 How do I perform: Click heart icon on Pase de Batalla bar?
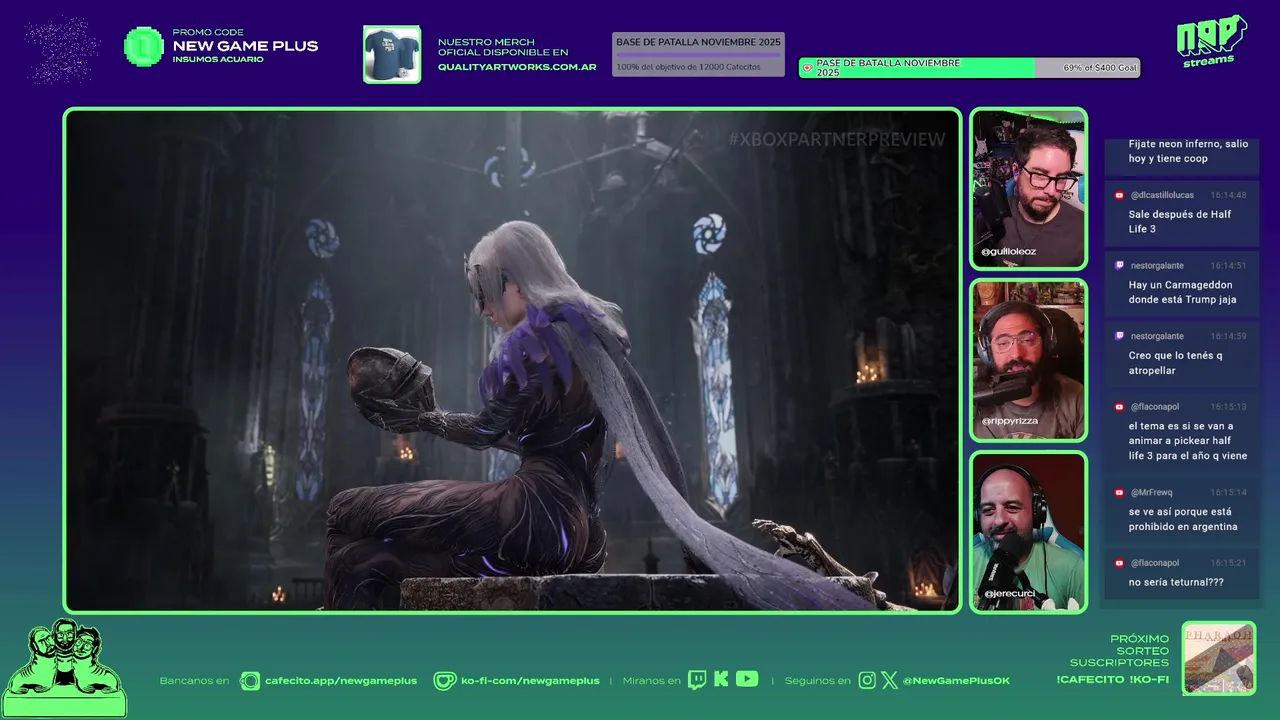click(x=807, y=68)
